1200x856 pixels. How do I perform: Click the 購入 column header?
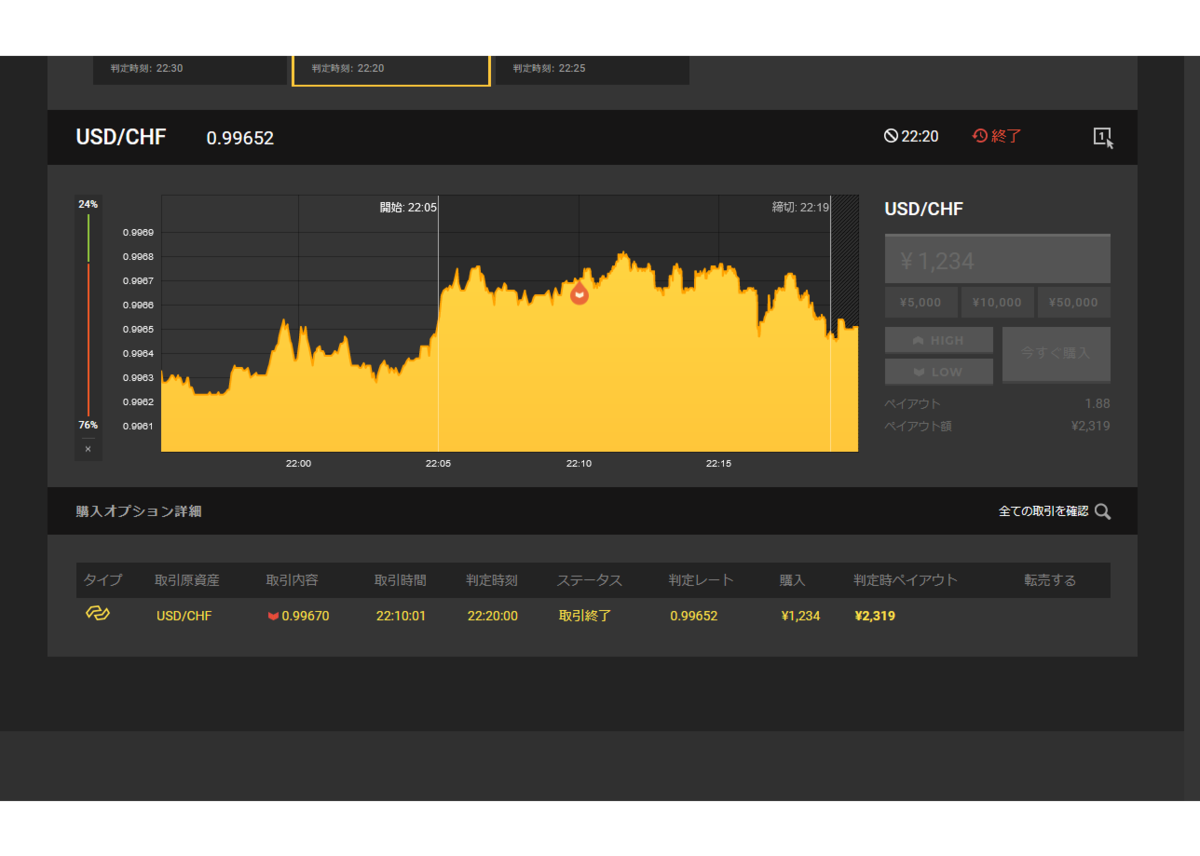793,581
